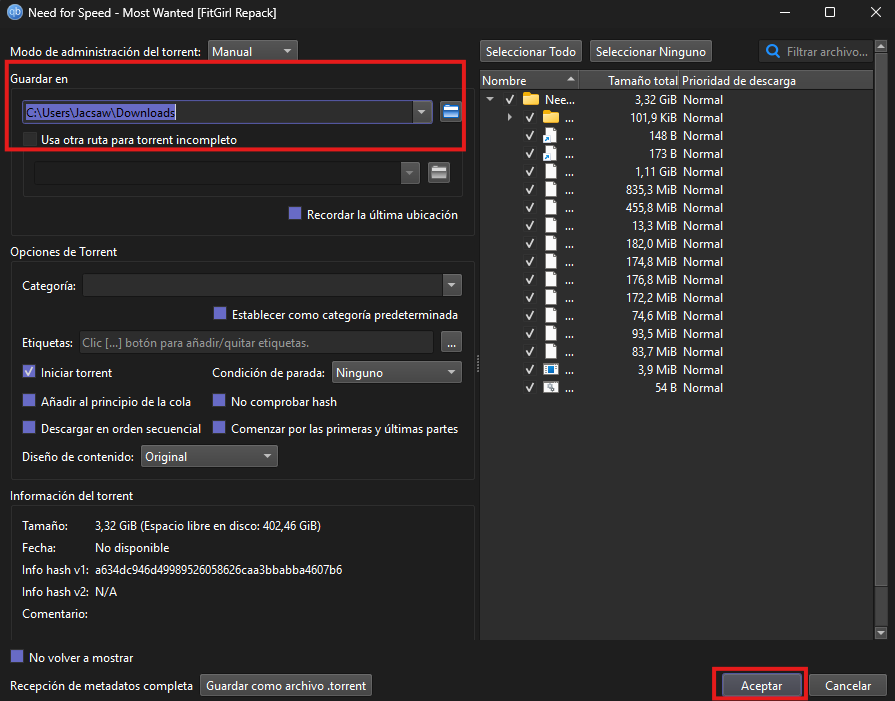Sort by Nombre column header

(529, 80)
